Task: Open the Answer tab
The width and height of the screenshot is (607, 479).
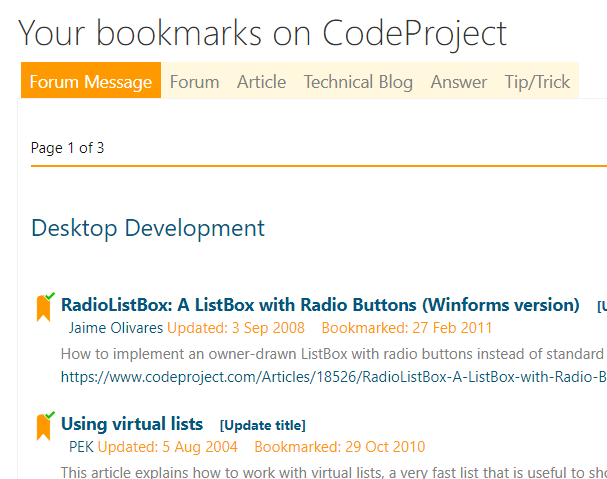Action: 459,82
